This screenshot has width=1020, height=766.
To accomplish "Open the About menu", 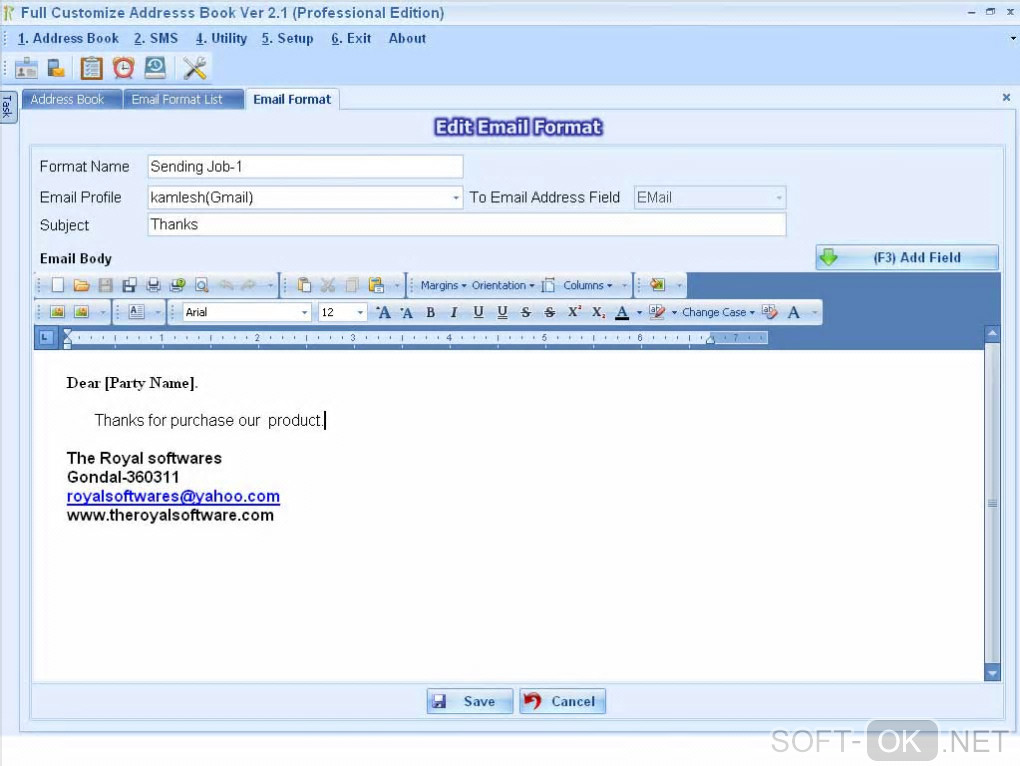I will (x=407, y=38).
